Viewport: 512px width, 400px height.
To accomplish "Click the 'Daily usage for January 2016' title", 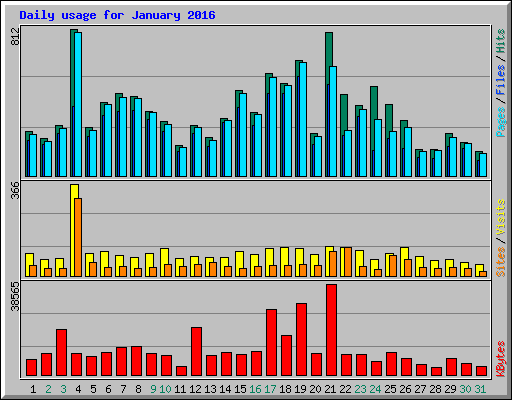I will [x=117, y=15].
